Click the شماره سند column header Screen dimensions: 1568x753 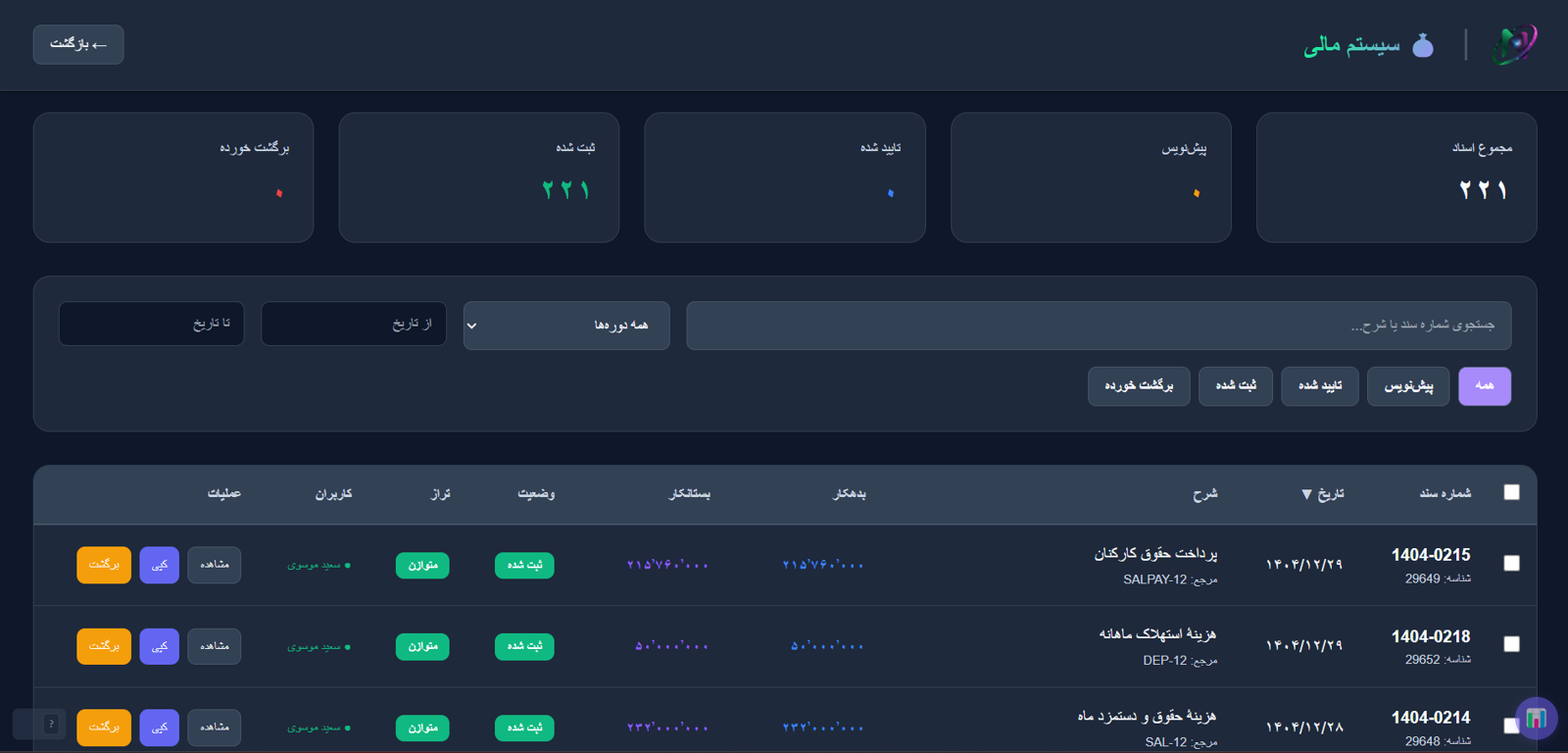click(x=1445, y=493)
